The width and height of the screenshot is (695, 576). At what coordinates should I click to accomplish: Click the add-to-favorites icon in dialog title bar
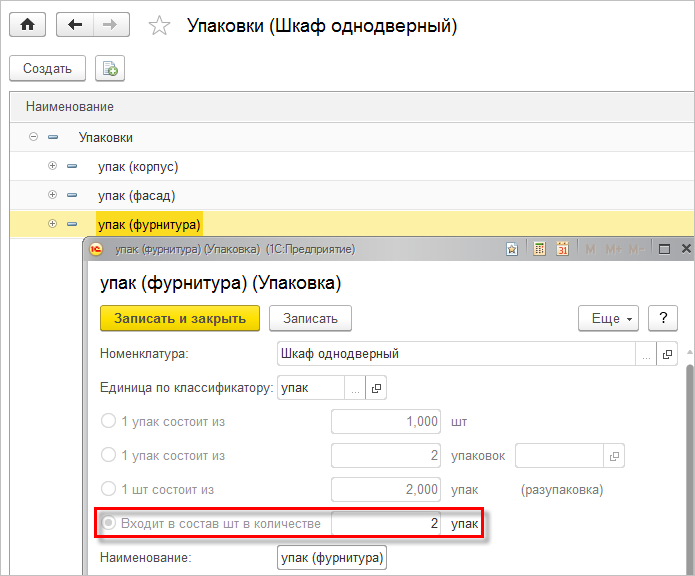[x=512, y=249]
